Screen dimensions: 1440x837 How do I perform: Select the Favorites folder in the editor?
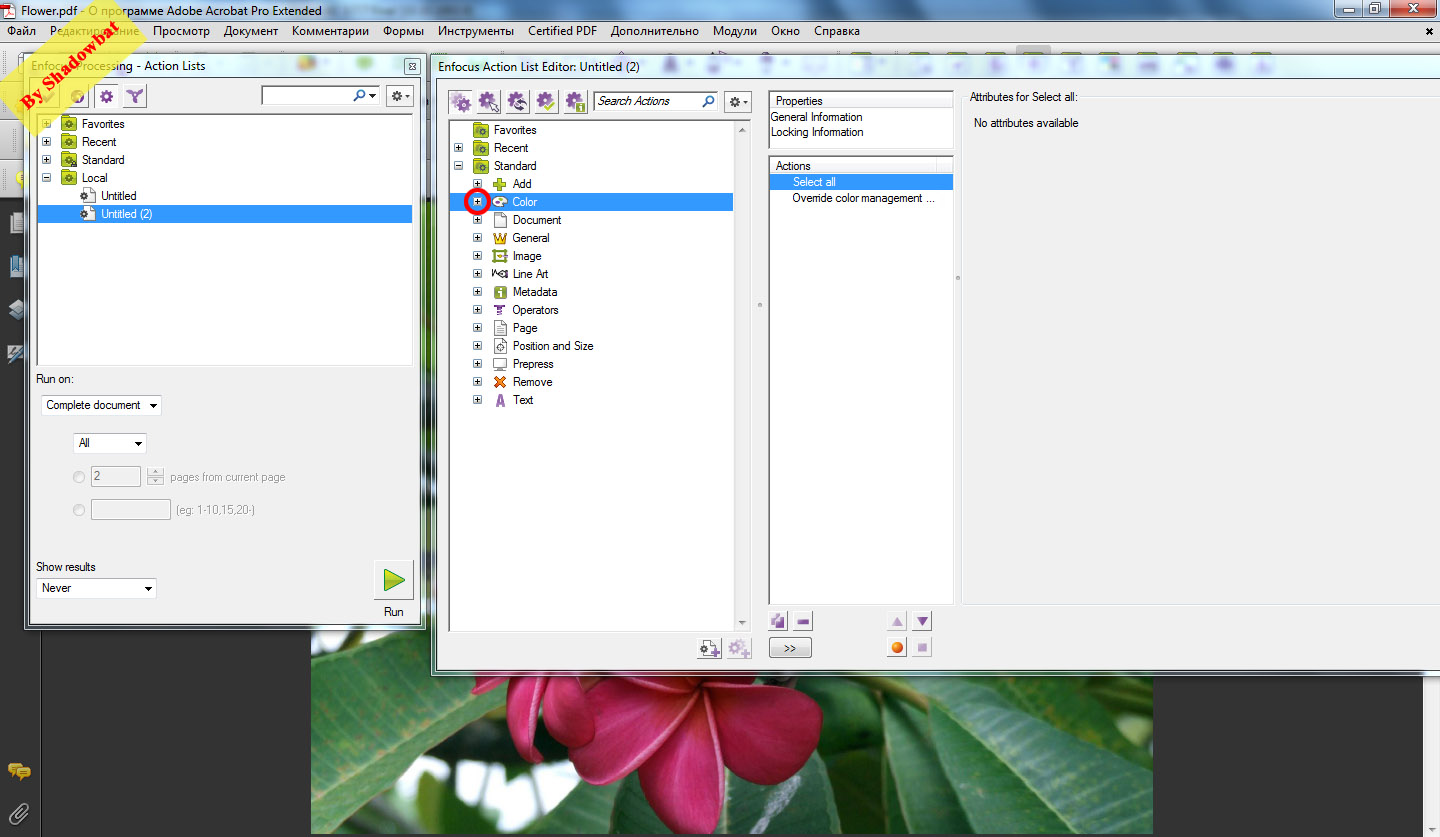[x=514, y=130]
